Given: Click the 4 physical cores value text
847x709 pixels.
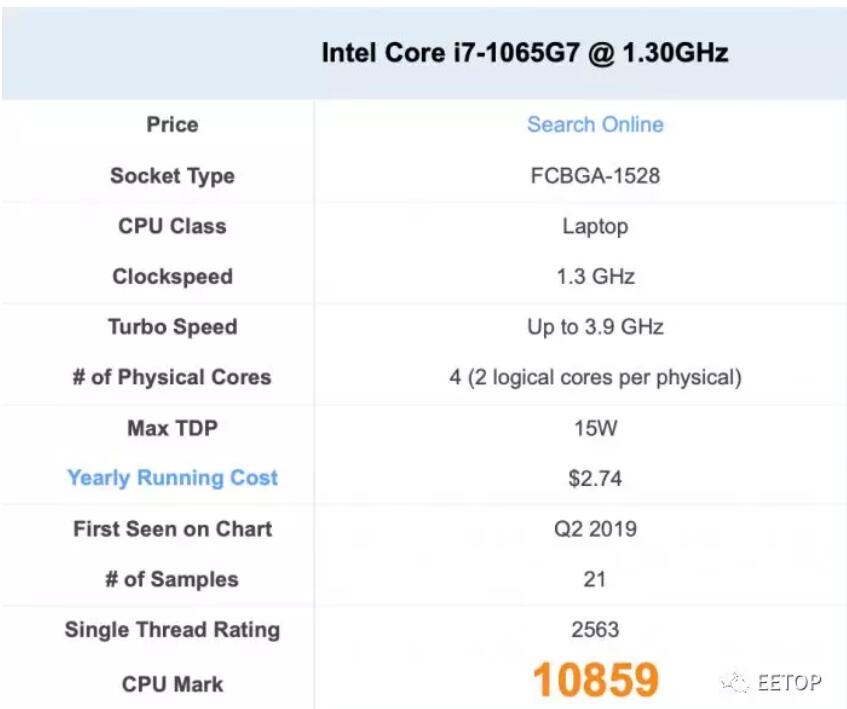Looking at the screenshot, I should click(595, 378).
